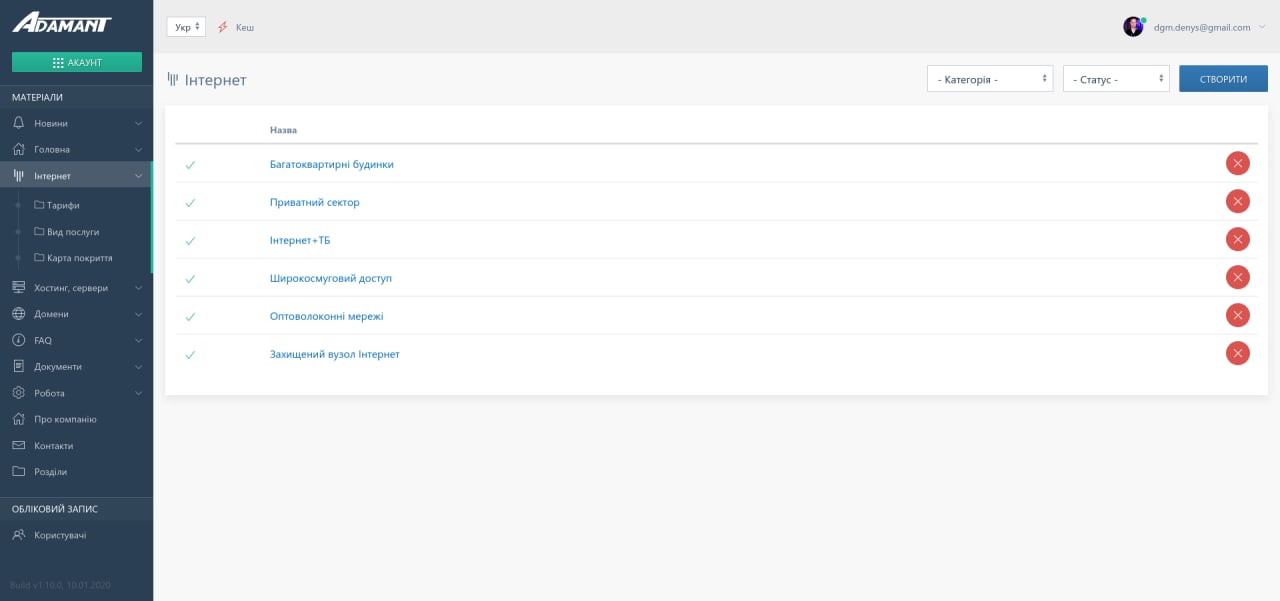Image resolution: width=1280 pixels, height=601 pixels.
Task: Delete the Інтернет+ТБ entry
Action: pyautogui.click(x=1237, y=240)
